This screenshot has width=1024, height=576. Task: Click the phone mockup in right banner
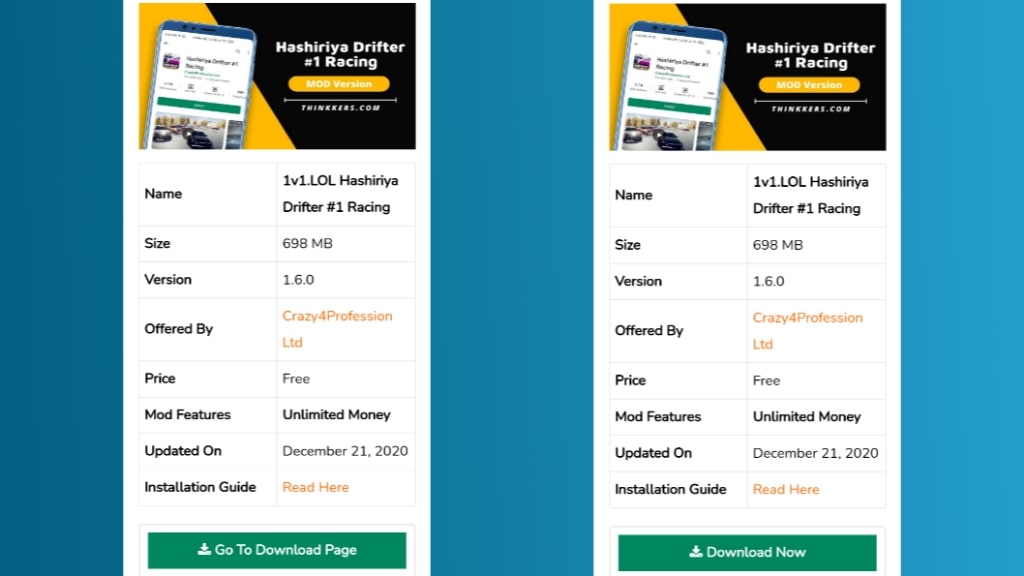coord(668,87)
